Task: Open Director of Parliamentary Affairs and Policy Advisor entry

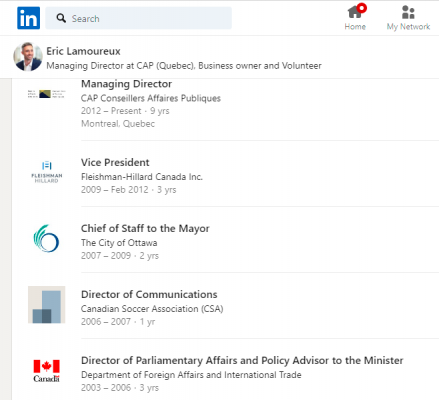Action: (242, 360)
